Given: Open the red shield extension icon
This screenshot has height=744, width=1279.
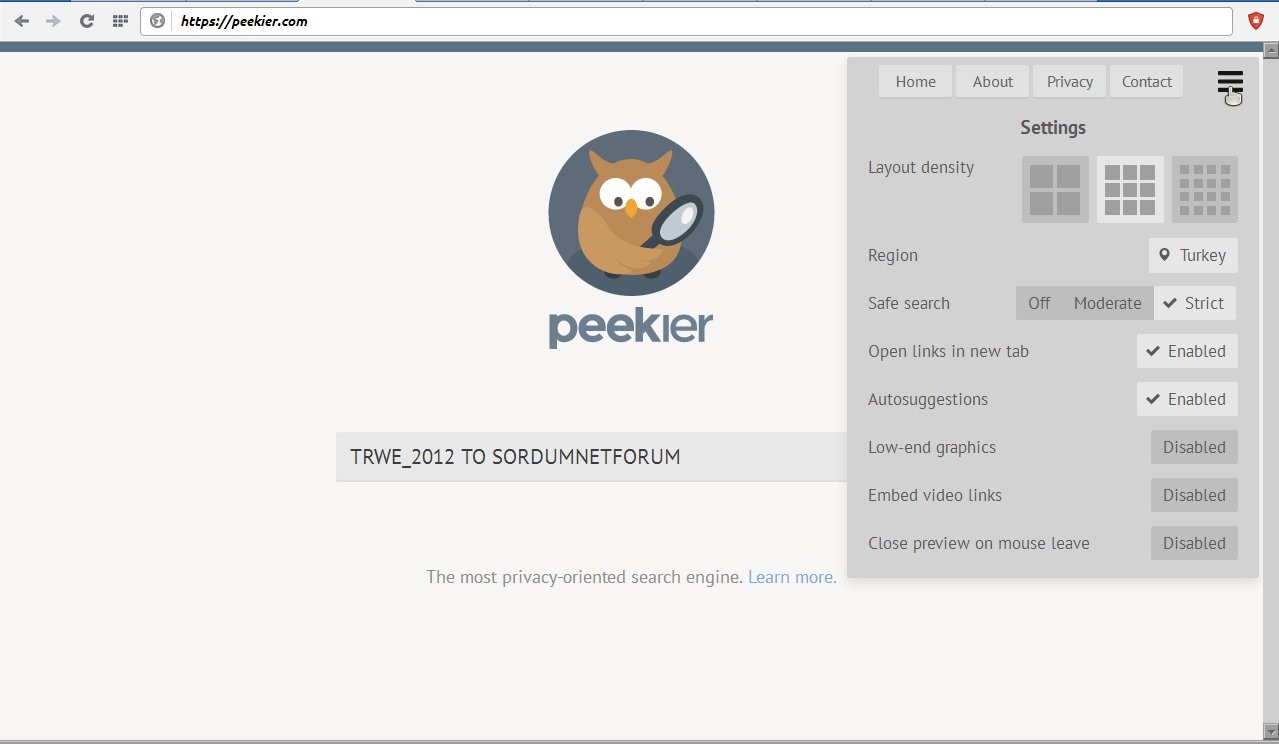Looking at the screenshot, I should click(x=1256, y=21).
